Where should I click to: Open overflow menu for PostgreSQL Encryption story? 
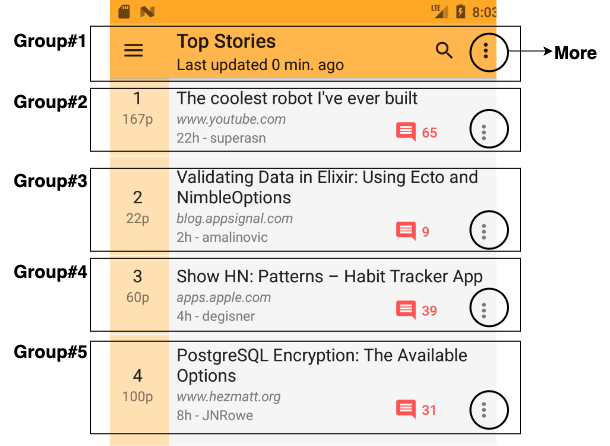[484, 409]
